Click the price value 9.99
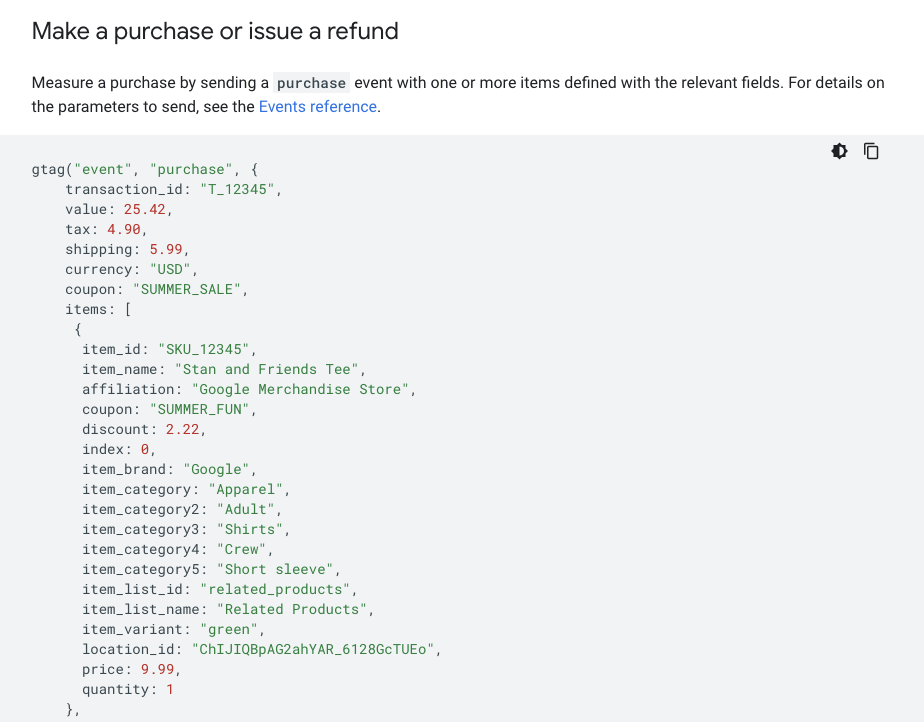This screenshot has height=722, width=924. click(x=157, y=669)
